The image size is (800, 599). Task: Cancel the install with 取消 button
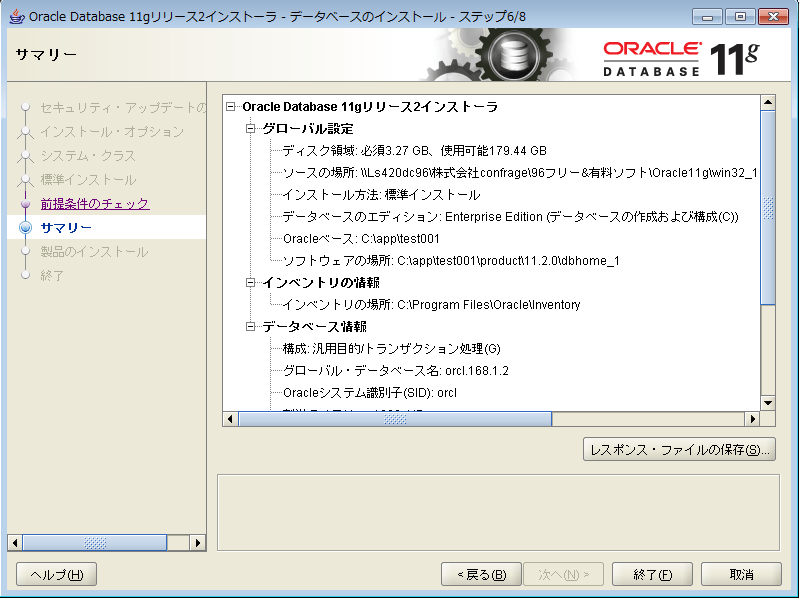click(x=741, y=575)
